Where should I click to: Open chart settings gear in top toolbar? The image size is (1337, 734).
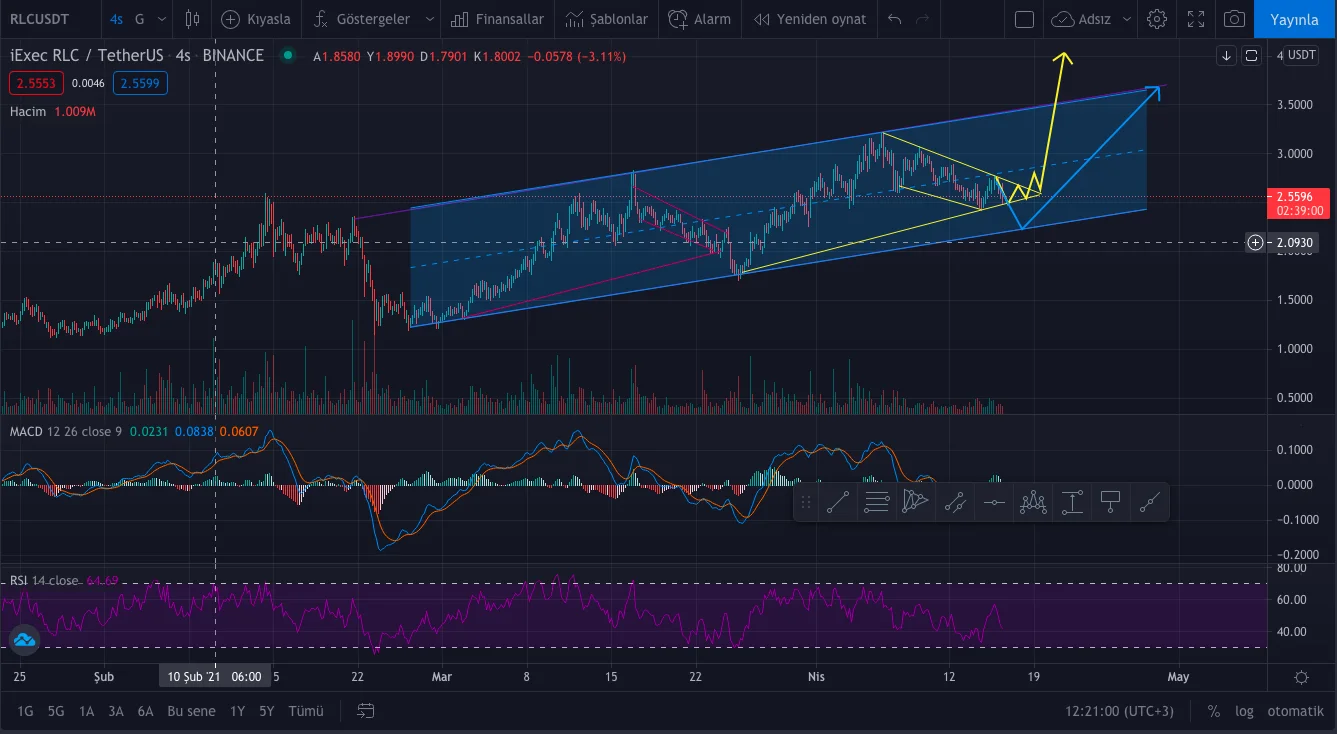1157,19
